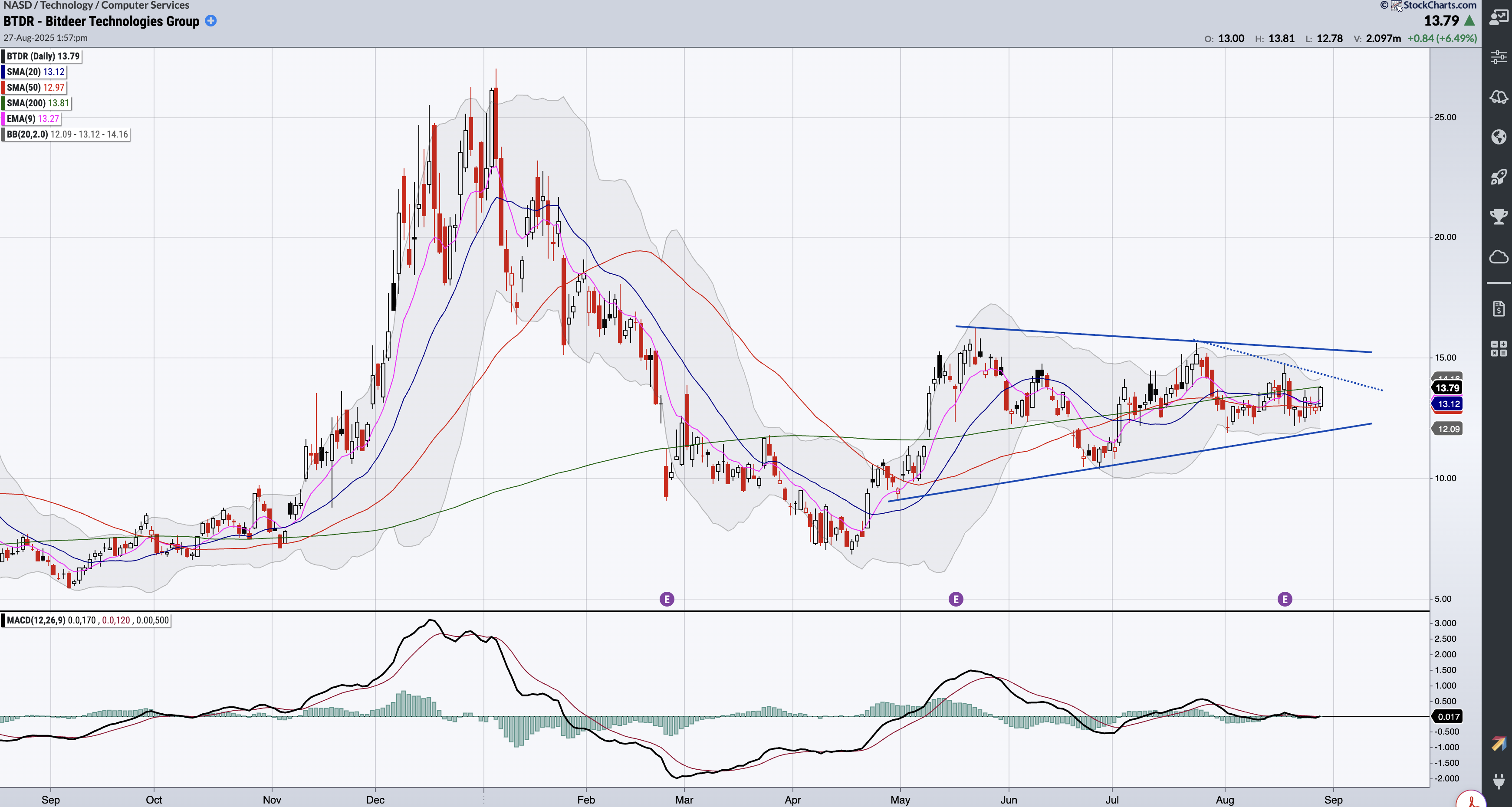
Task: Click the +0.84 (+6.49%) change value
Action: point(1442,39)
